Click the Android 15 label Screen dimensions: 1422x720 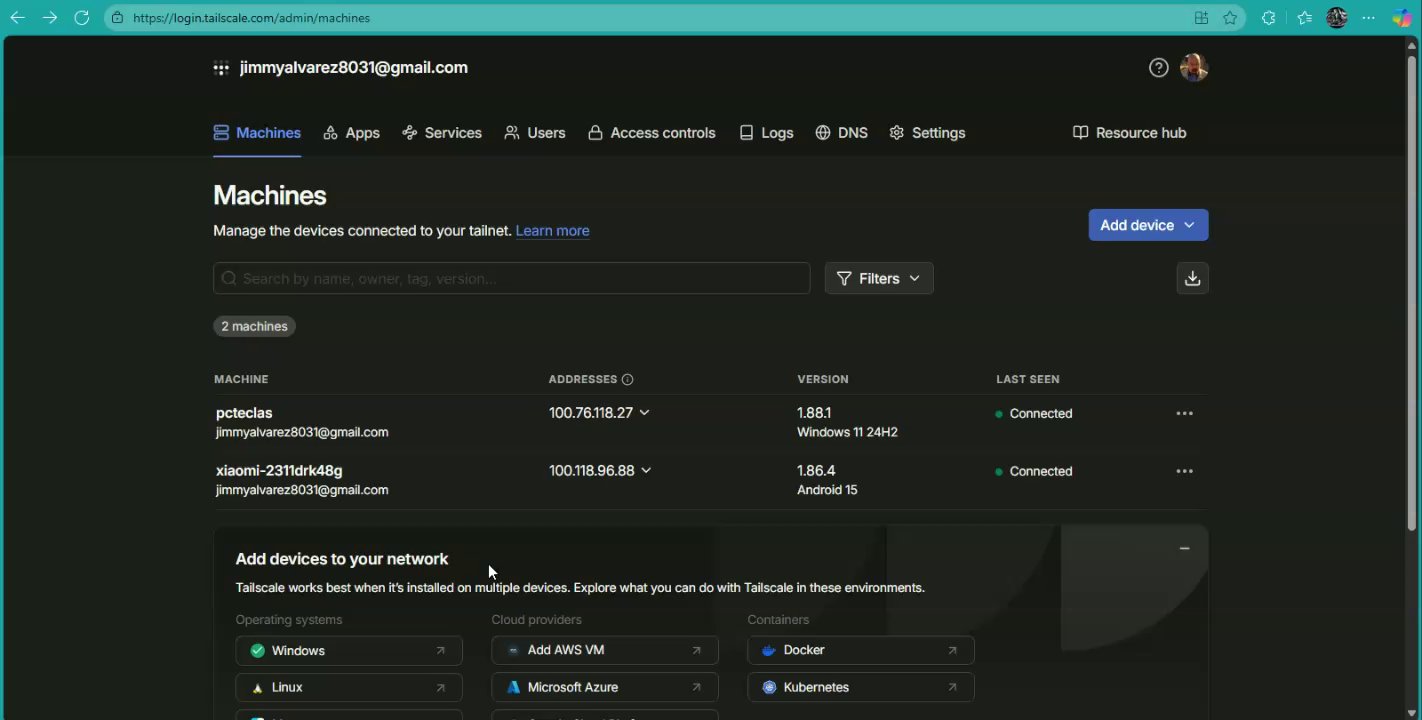pos(827,490)
